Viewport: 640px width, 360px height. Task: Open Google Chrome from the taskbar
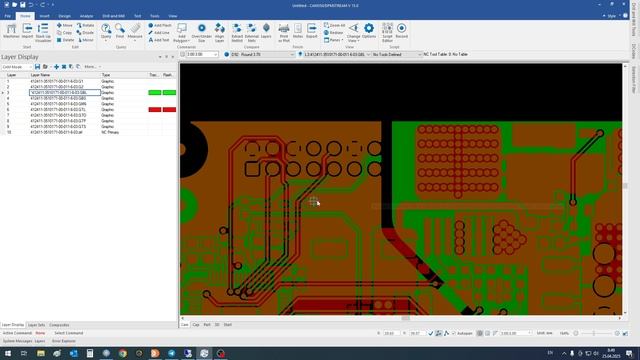[x=122, y=353]
